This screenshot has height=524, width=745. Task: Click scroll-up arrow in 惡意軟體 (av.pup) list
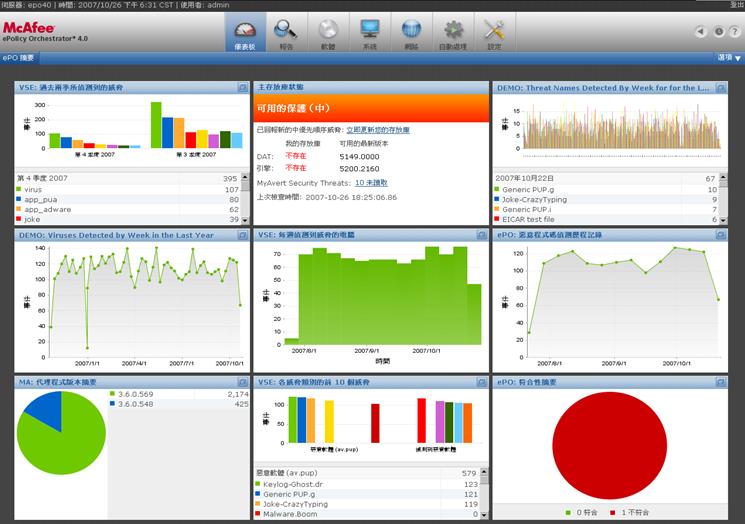[x=484, y=472]
